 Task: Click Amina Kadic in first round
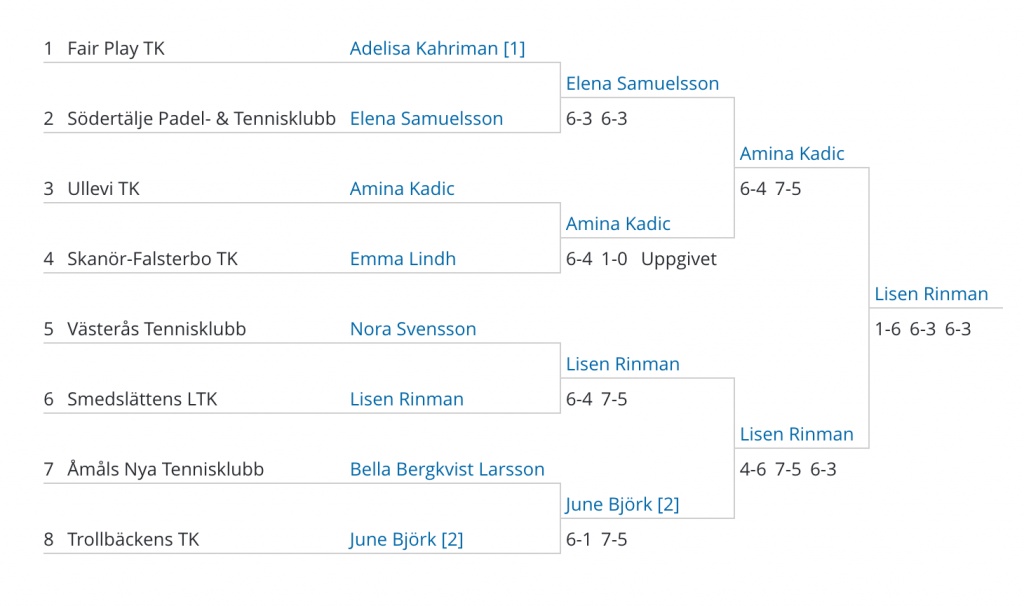402,189
